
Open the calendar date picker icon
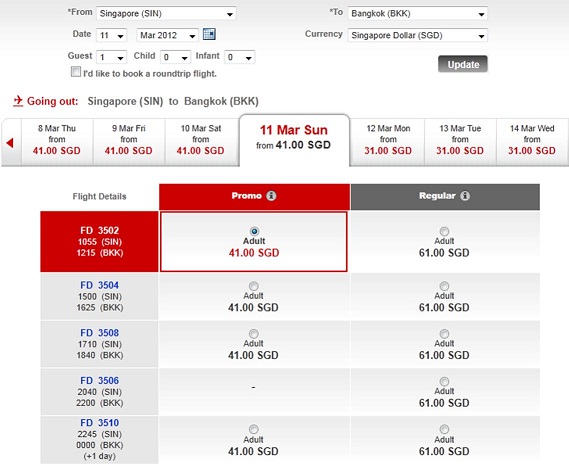209,34
